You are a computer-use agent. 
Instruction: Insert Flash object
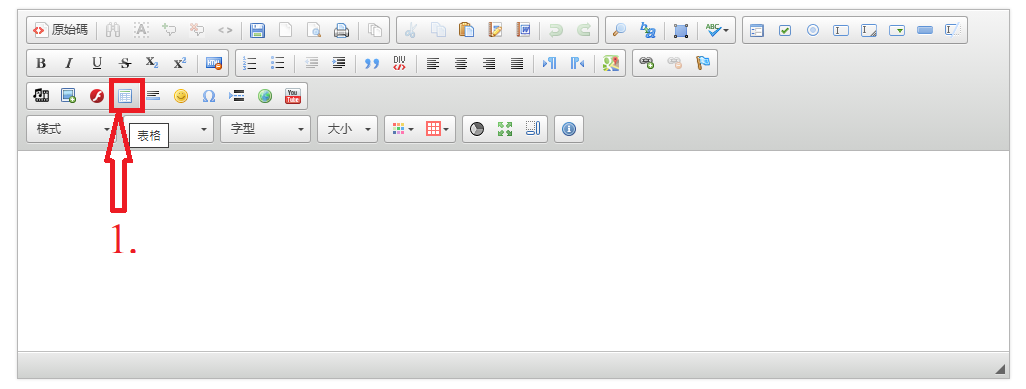click(x=97, y=96)
